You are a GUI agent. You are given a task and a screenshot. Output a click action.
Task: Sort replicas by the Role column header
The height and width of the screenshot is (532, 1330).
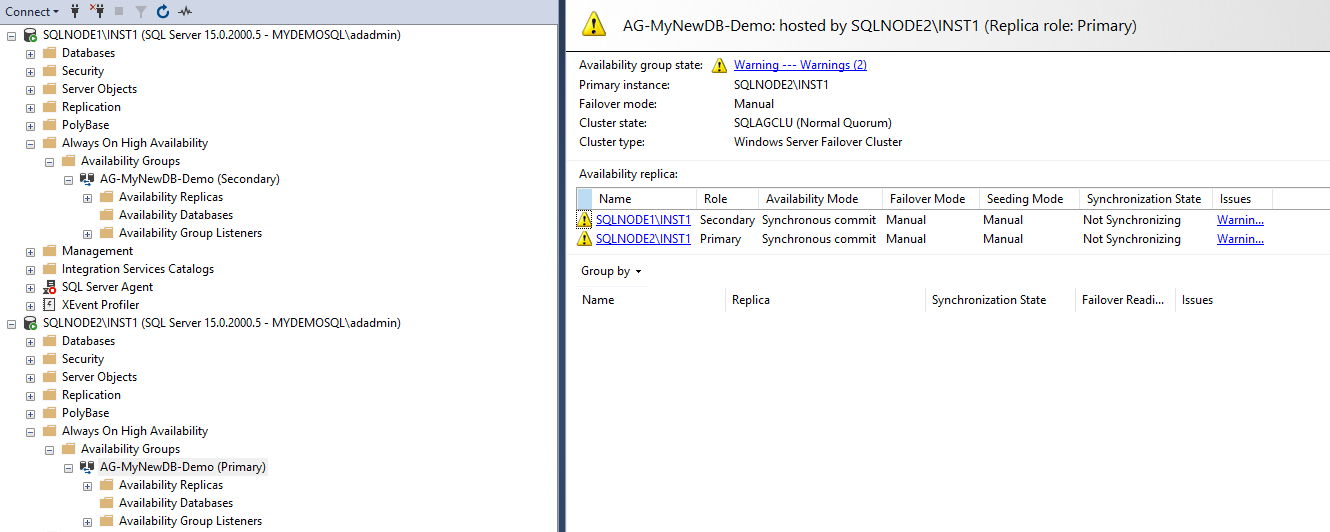[727, 199]
